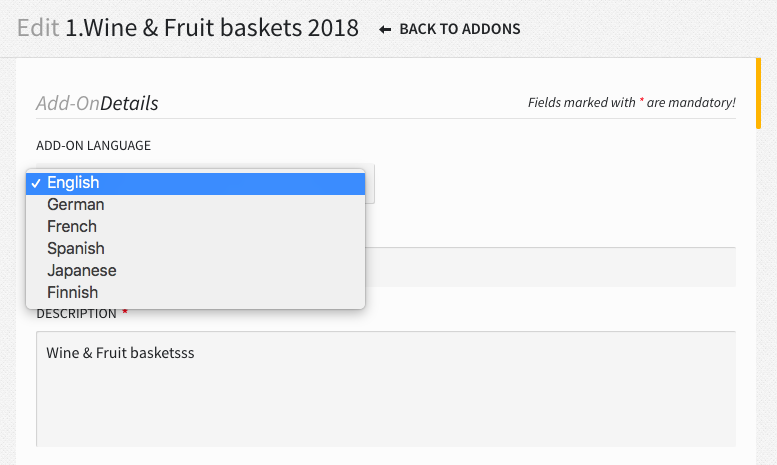Screen dimensions: 777x465
Task: Click the mandatory fields note
Action: tap(631, 102)
